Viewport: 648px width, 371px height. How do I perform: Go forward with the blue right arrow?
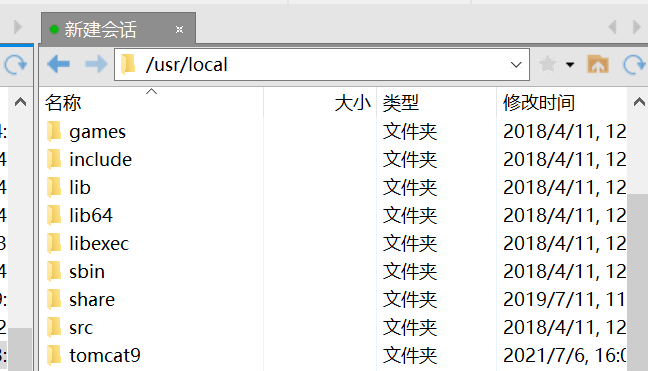[x=96, y=64]
